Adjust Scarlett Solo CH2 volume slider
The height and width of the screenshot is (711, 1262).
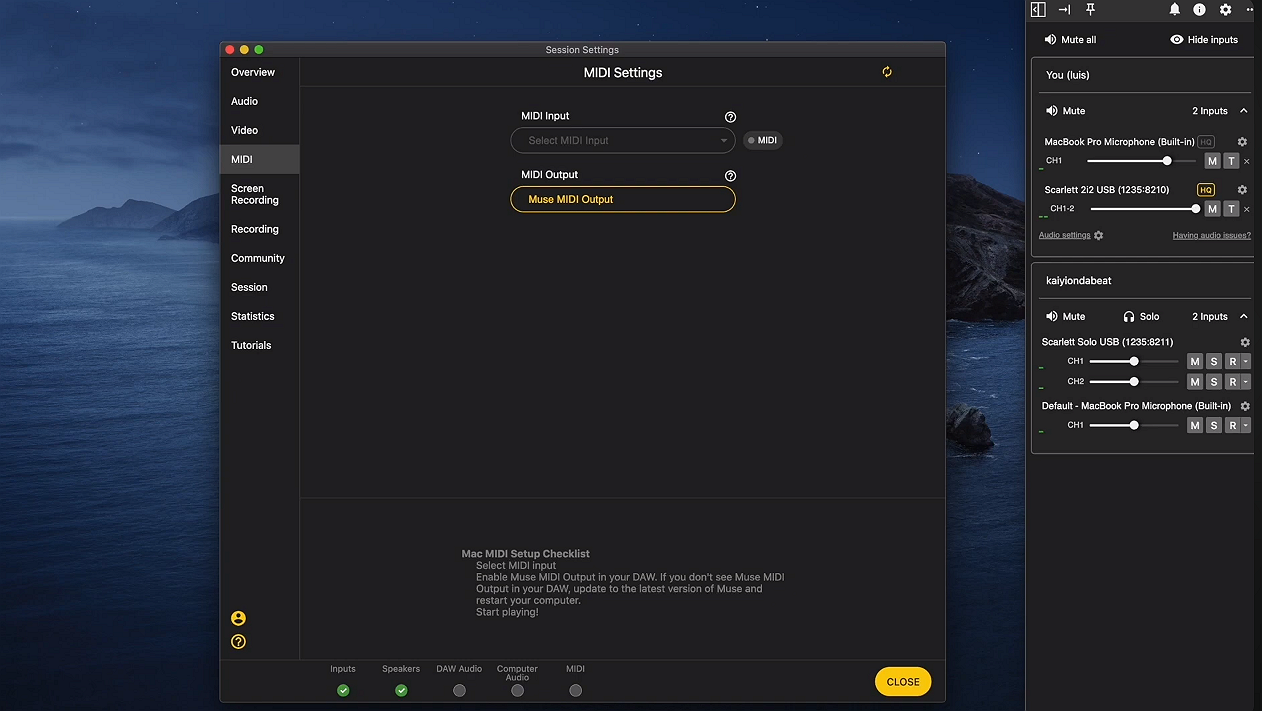click(1134, 381)
